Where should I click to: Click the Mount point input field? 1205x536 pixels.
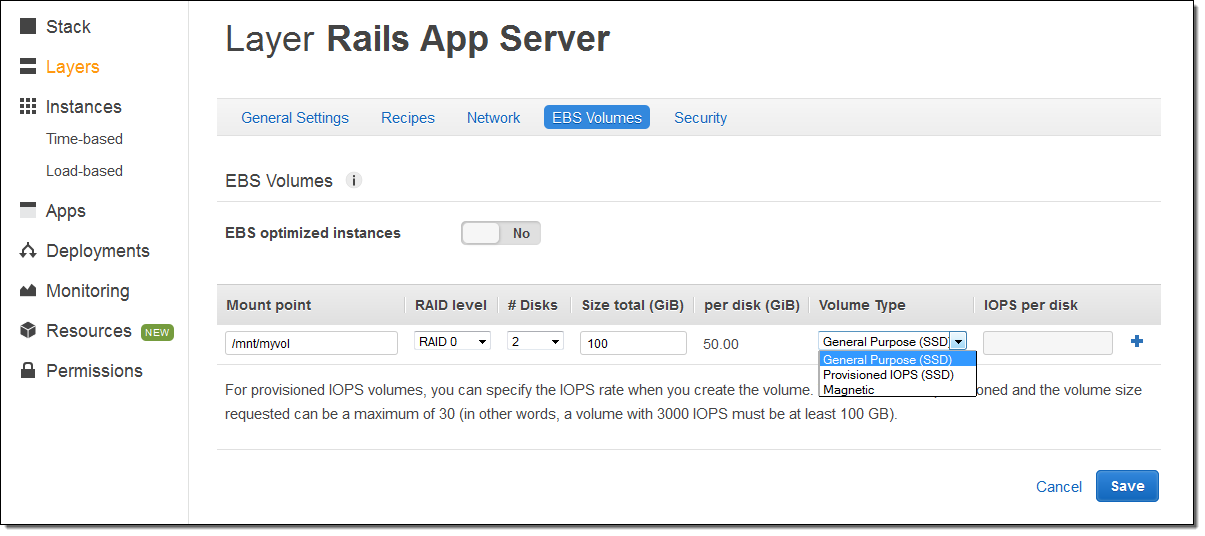[x=311, y=343]
